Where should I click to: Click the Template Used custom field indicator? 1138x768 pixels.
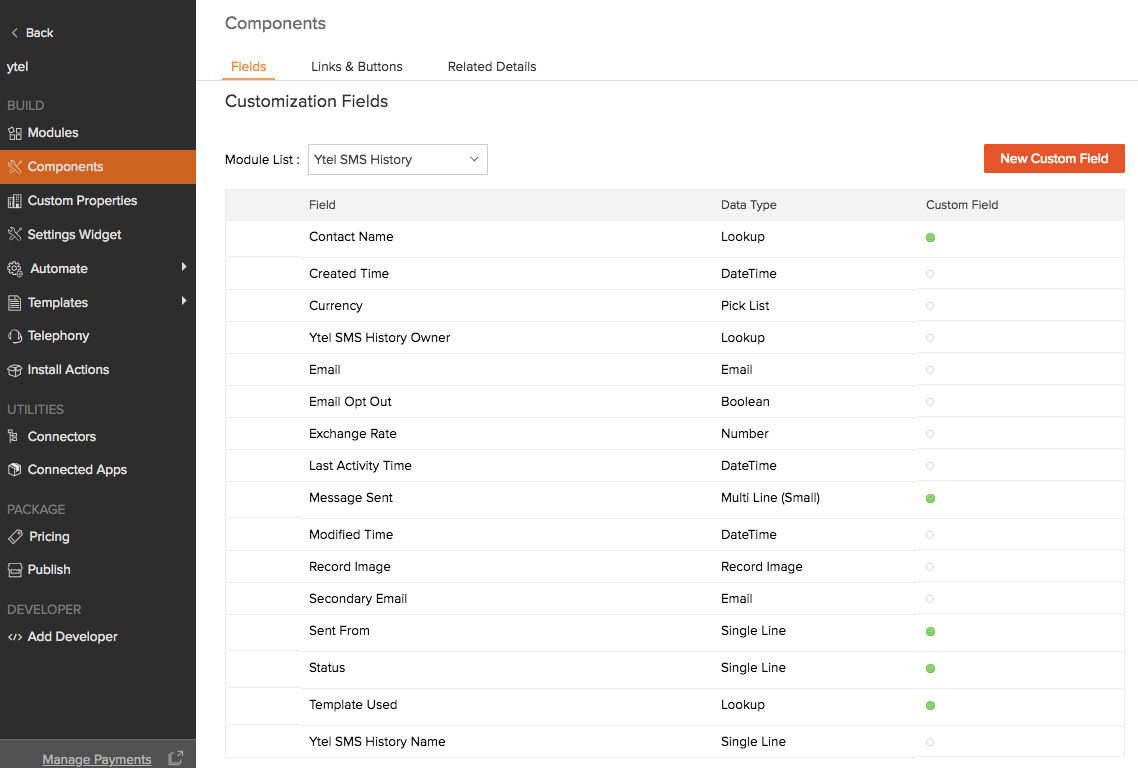[x=930, y=705]
